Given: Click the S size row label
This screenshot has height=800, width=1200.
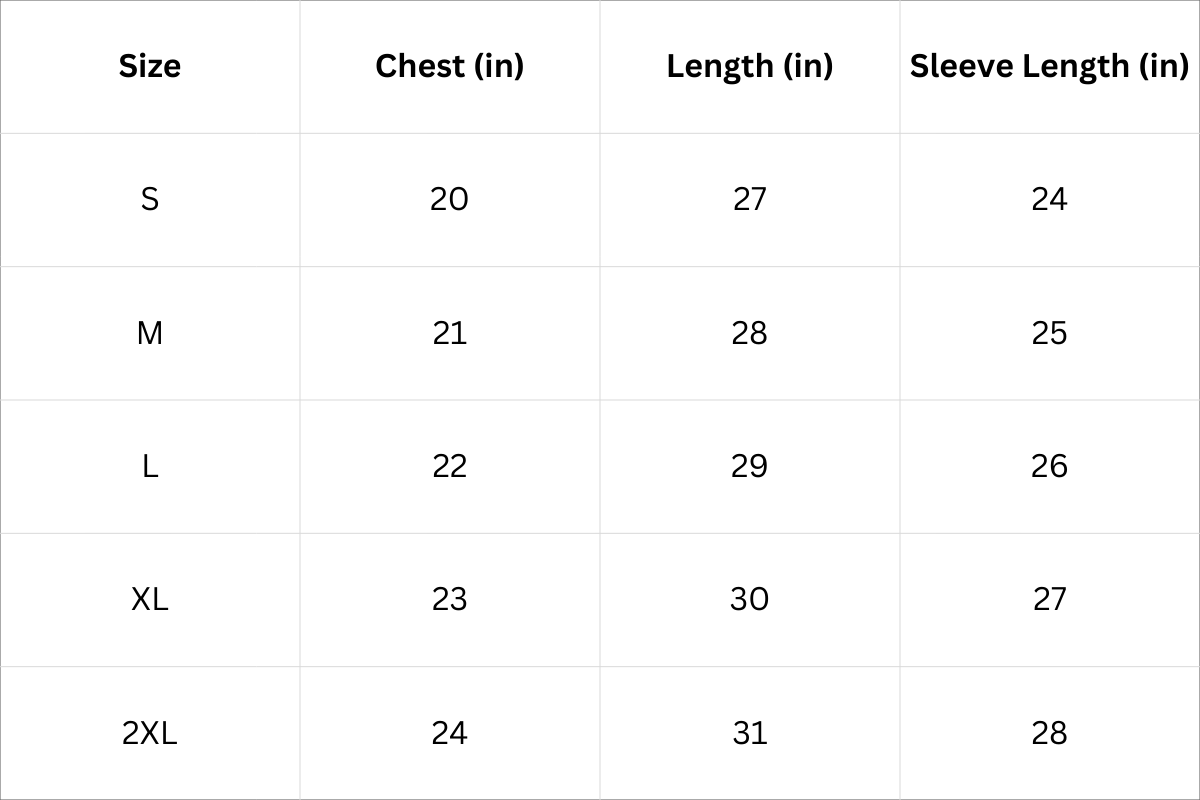Looking at the screenshot, I should [150, 200].
